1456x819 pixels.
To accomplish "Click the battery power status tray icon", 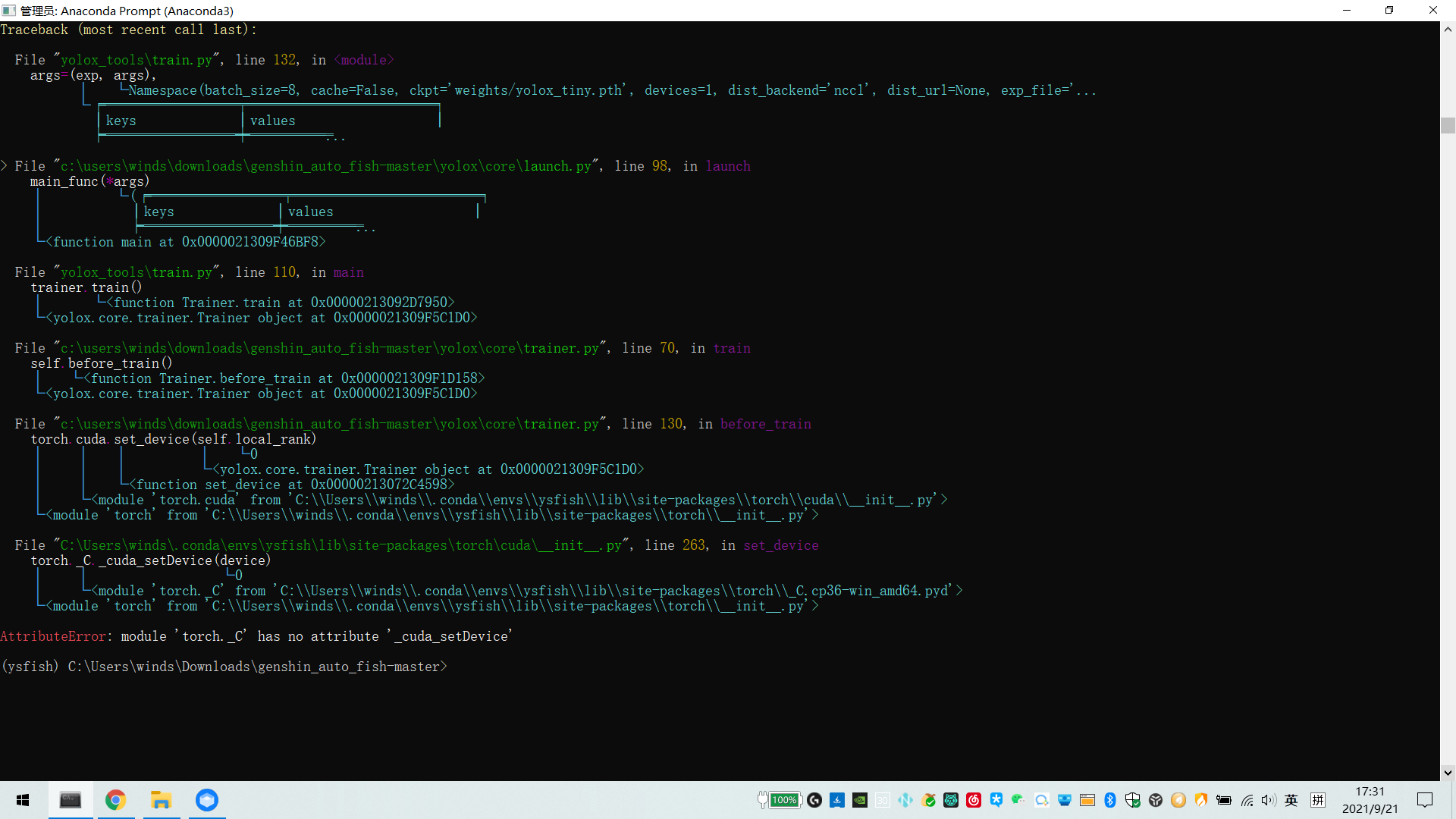I will tap(1224, 800).
